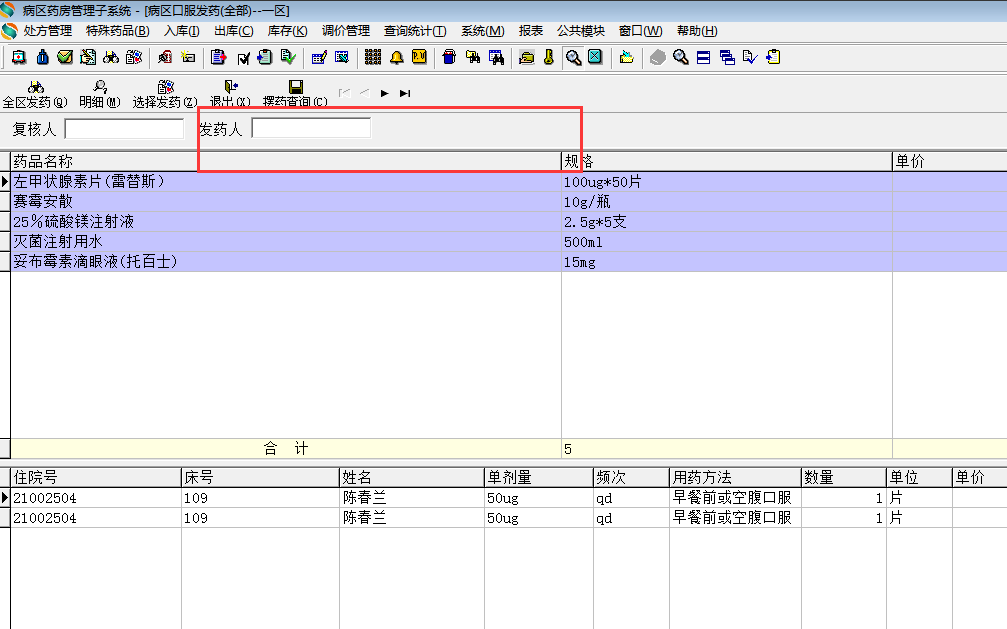
Task: Click the 住院号 column header
Action: click(x=96, y=477)
